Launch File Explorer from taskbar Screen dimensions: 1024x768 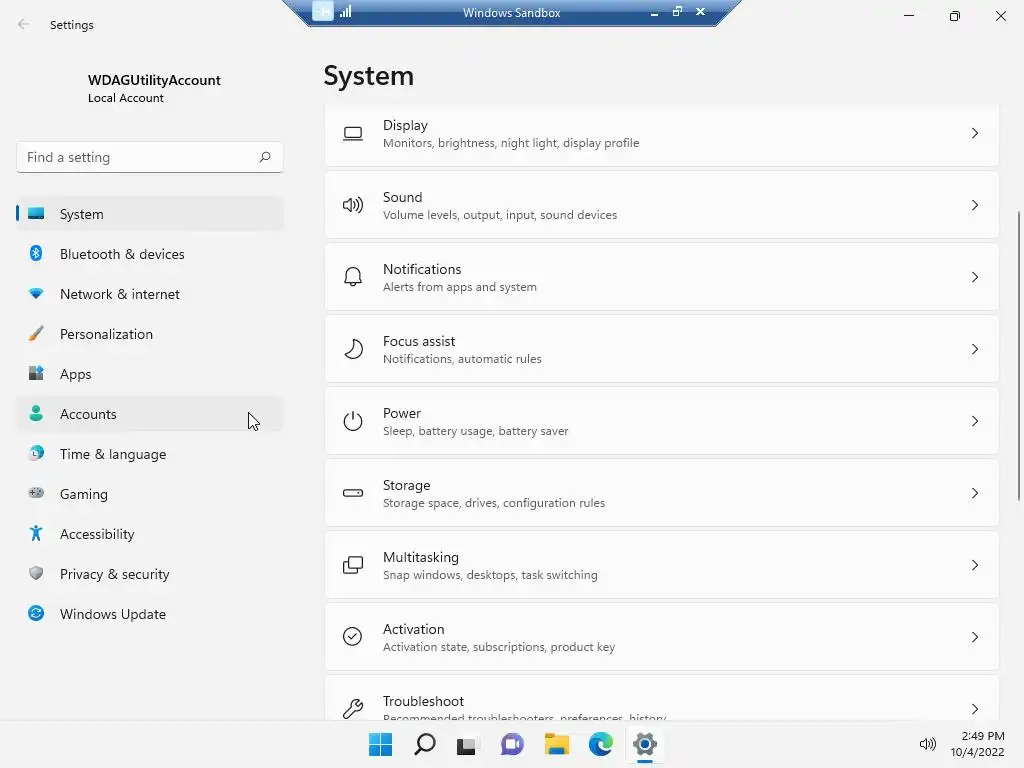[556, 744]
